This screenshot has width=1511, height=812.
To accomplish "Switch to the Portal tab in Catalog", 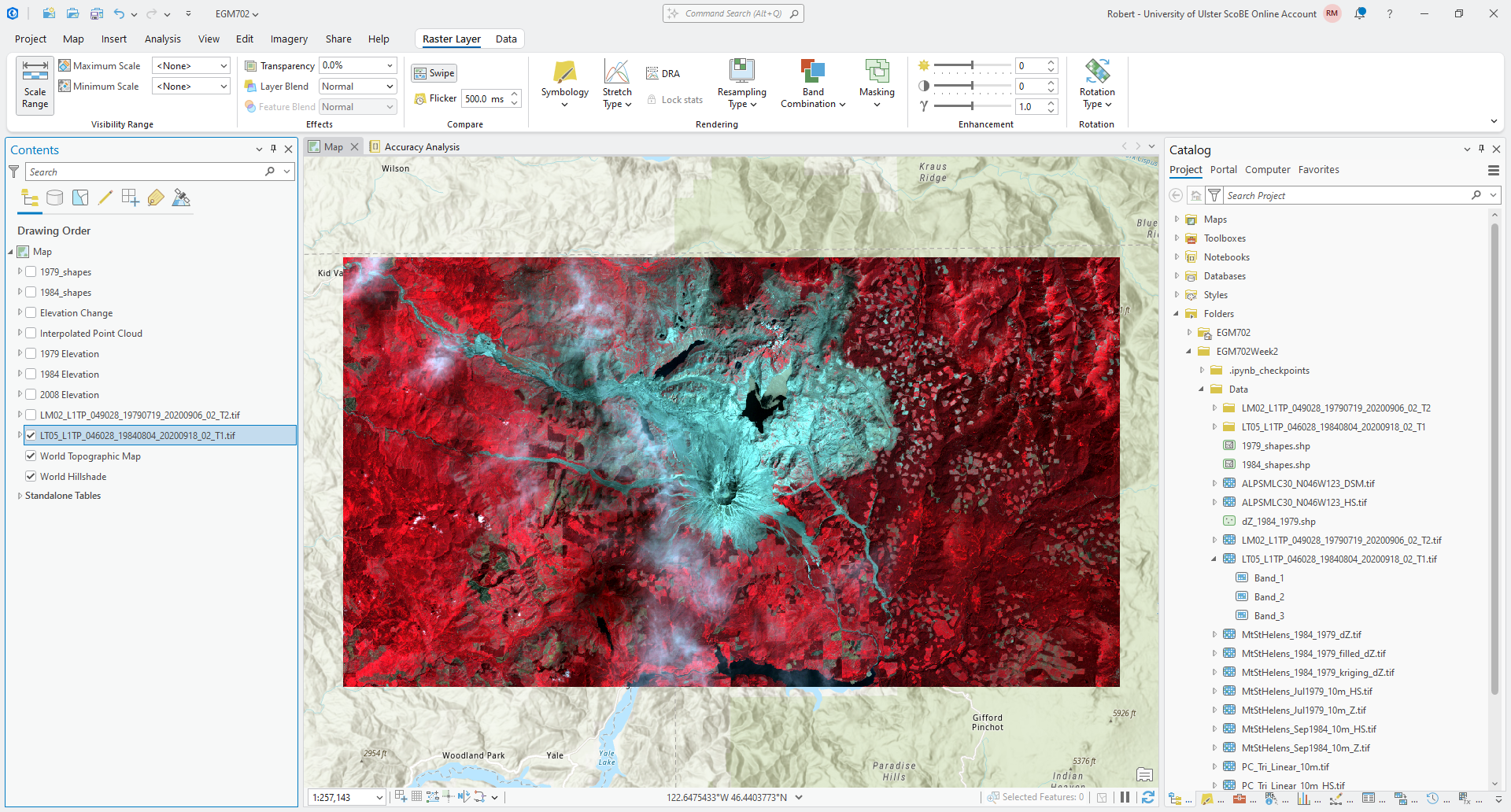I will (1223, 170).
